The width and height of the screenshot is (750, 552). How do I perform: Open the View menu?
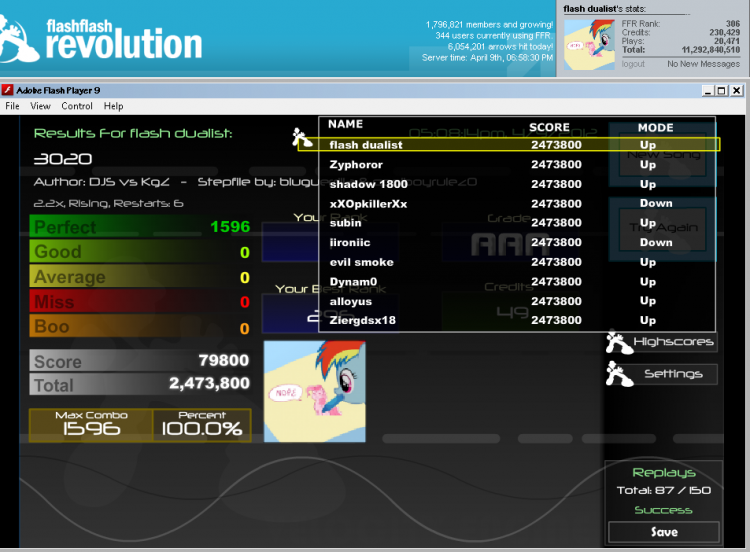click(x=40, y=106)
